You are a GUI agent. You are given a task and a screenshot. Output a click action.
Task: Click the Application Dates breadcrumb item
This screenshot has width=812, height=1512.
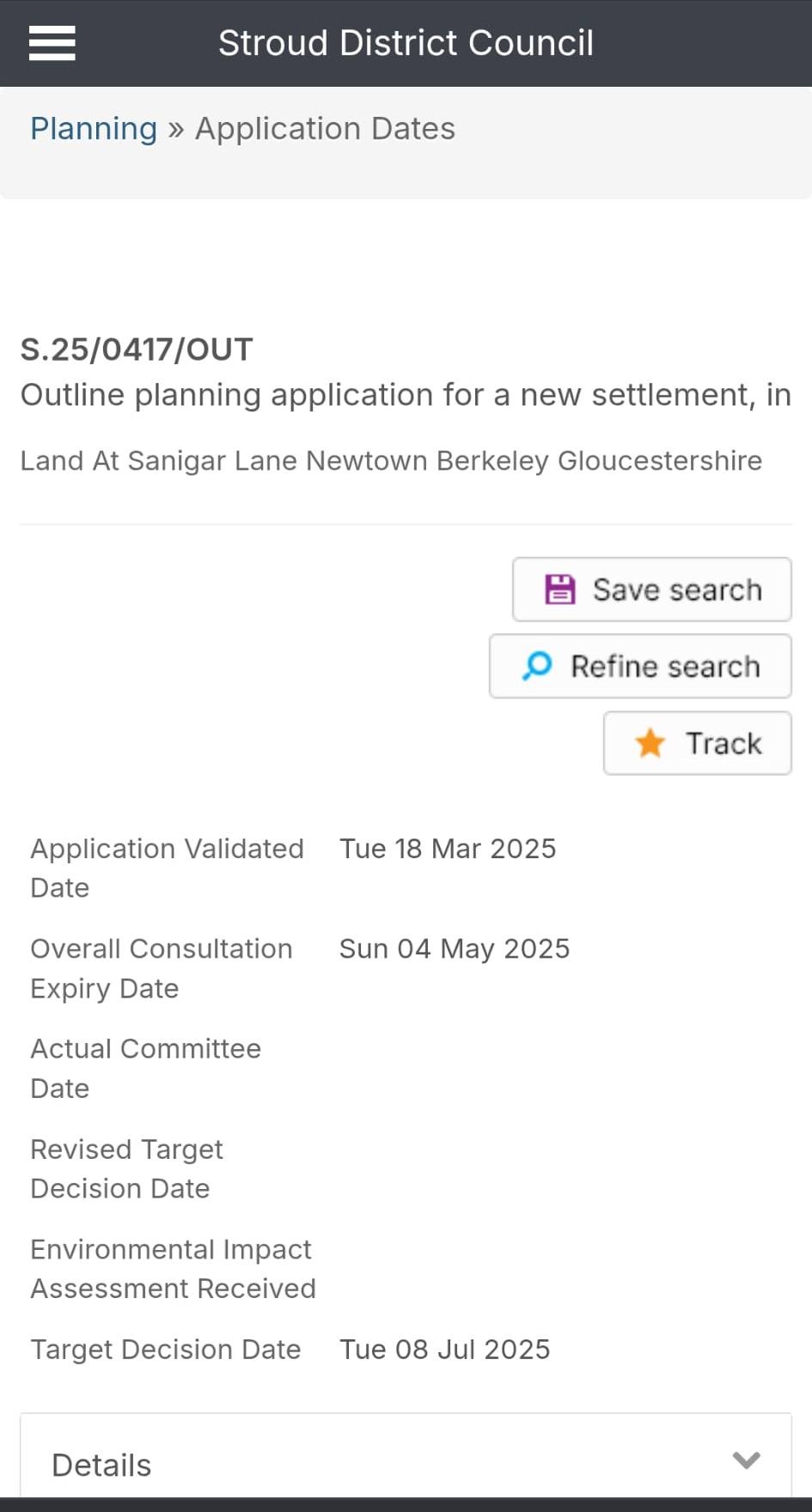point(326,129)
